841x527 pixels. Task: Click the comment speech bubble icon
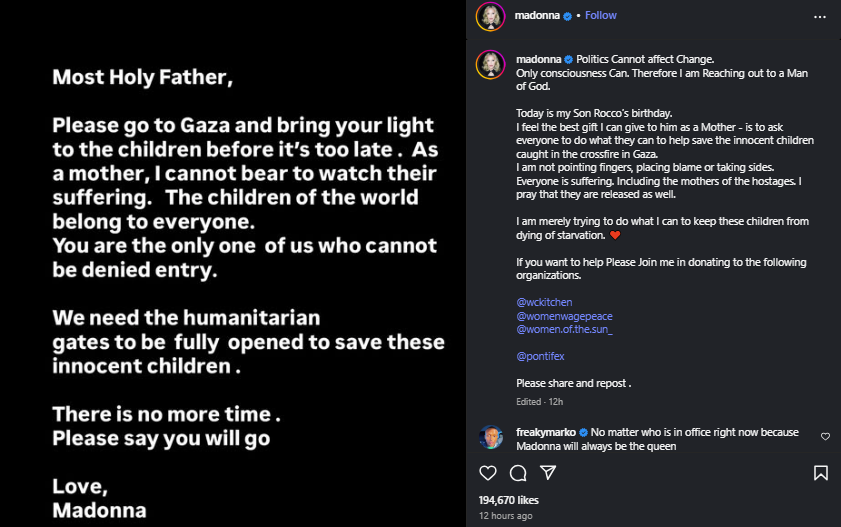pyautogui.click(x=518, y=472)
